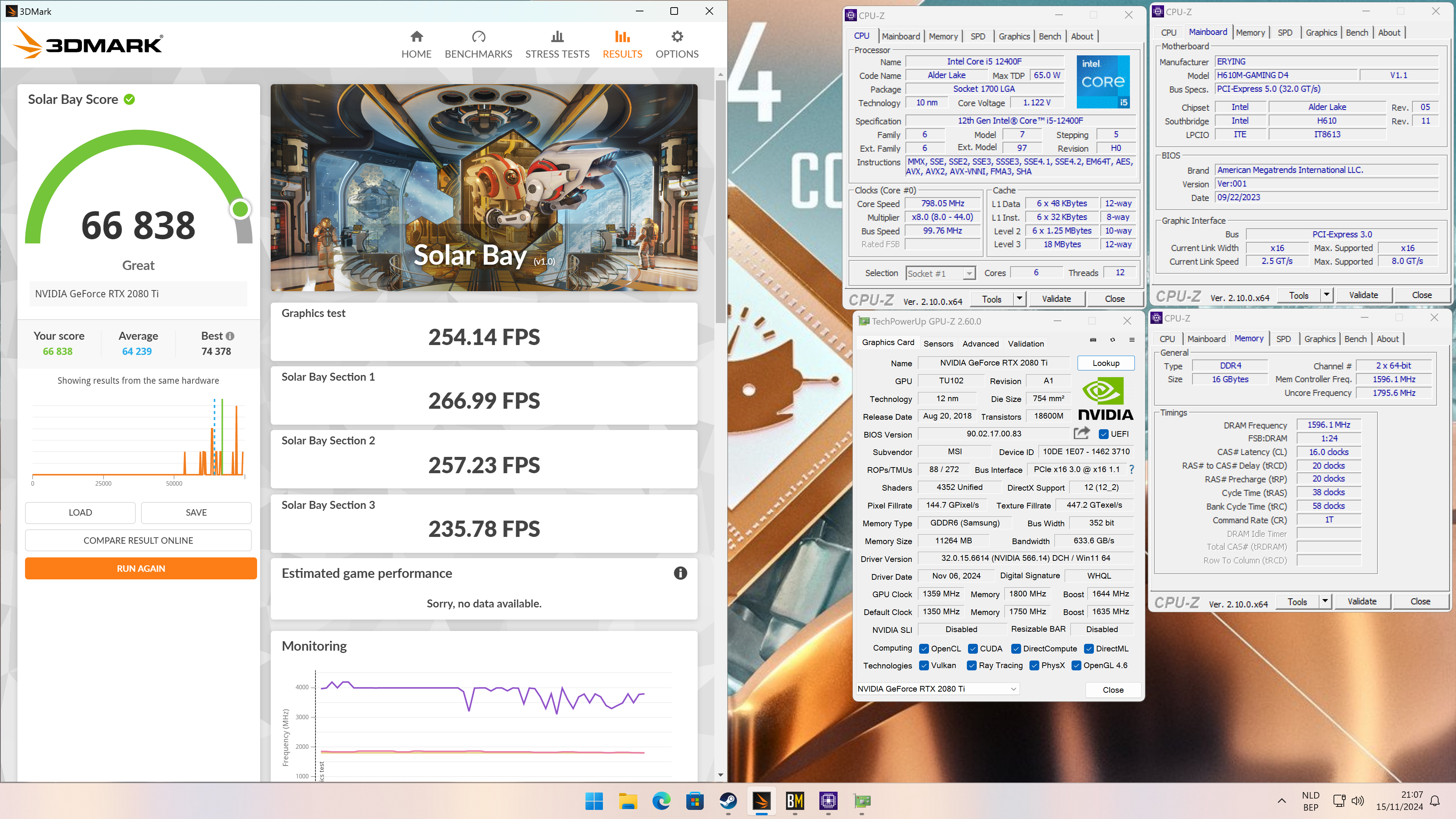Toggle the UEFI checkbox in GPU-Z
Viewport: 1456px width, 819px height.
[1103, 434]
